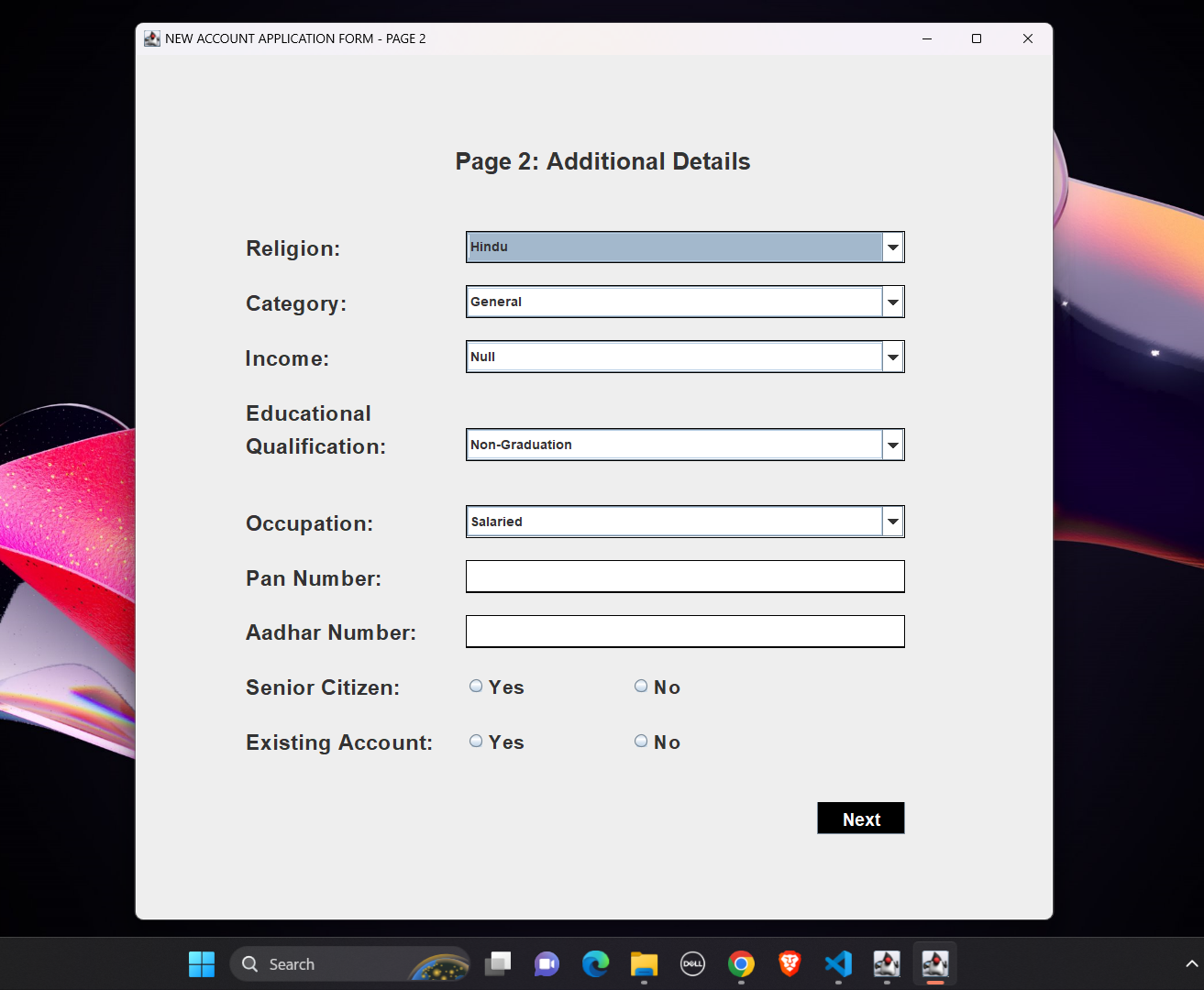Open the Educational Qualification dropdown showing Non-Graduation
The width and height of the screenshot is (1204, 990).
click(x=685, y=445)
